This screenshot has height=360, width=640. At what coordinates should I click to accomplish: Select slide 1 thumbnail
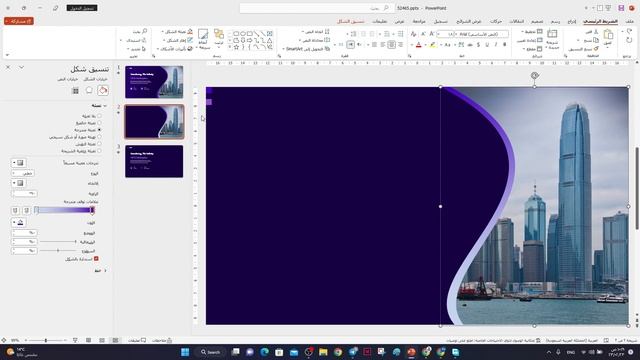(x=154, y=82)
